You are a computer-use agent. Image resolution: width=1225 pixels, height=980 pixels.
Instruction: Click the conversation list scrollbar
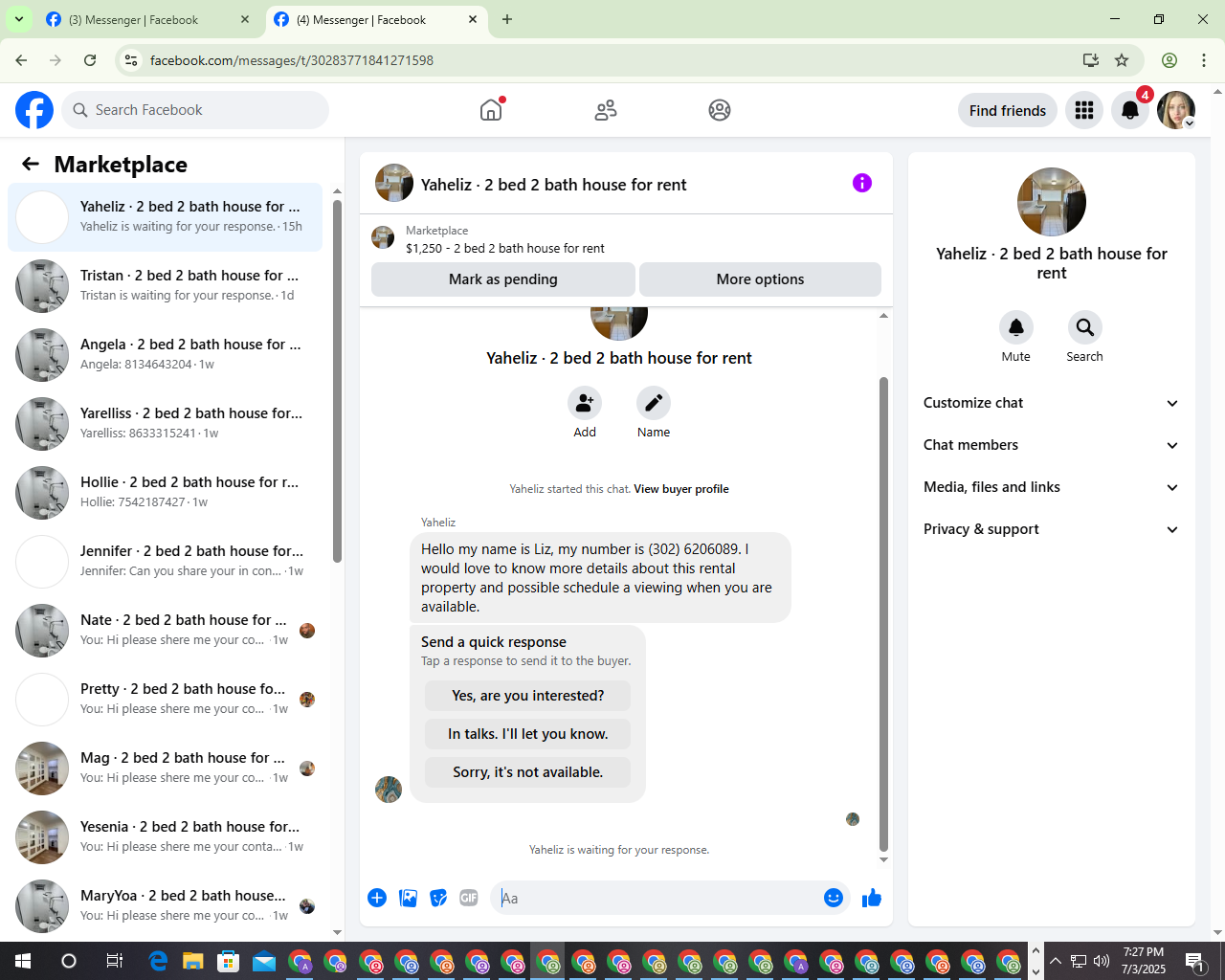pyautogui.click(x=337, y=381)
